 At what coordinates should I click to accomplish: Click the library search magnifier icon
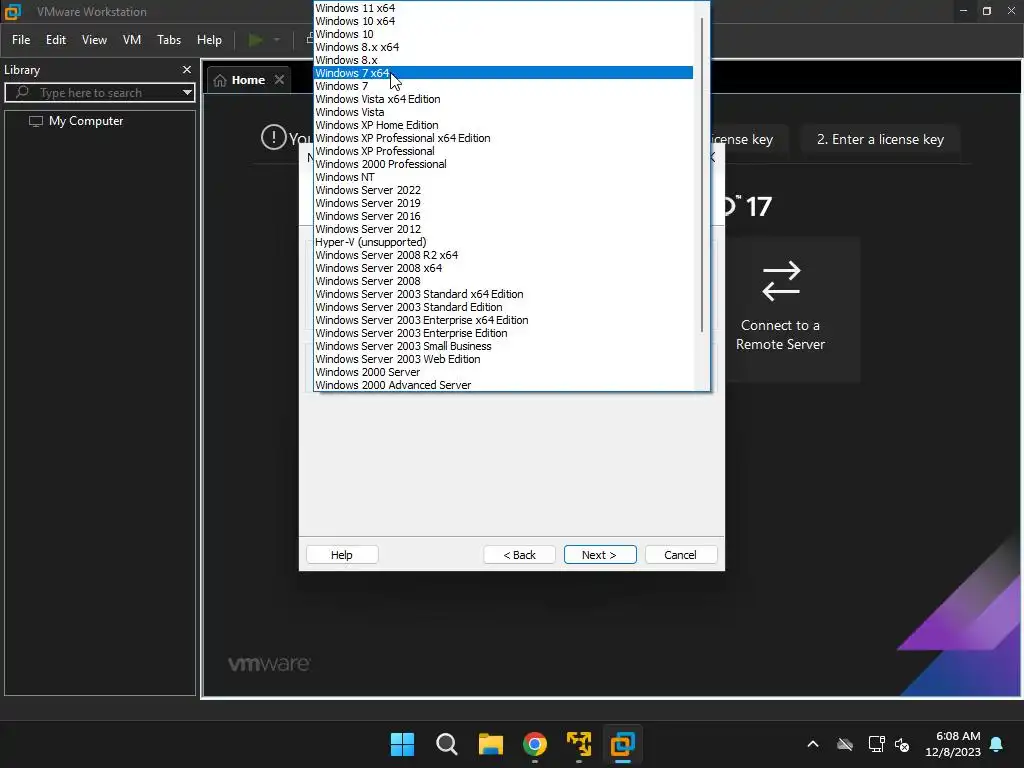(22, 92)
